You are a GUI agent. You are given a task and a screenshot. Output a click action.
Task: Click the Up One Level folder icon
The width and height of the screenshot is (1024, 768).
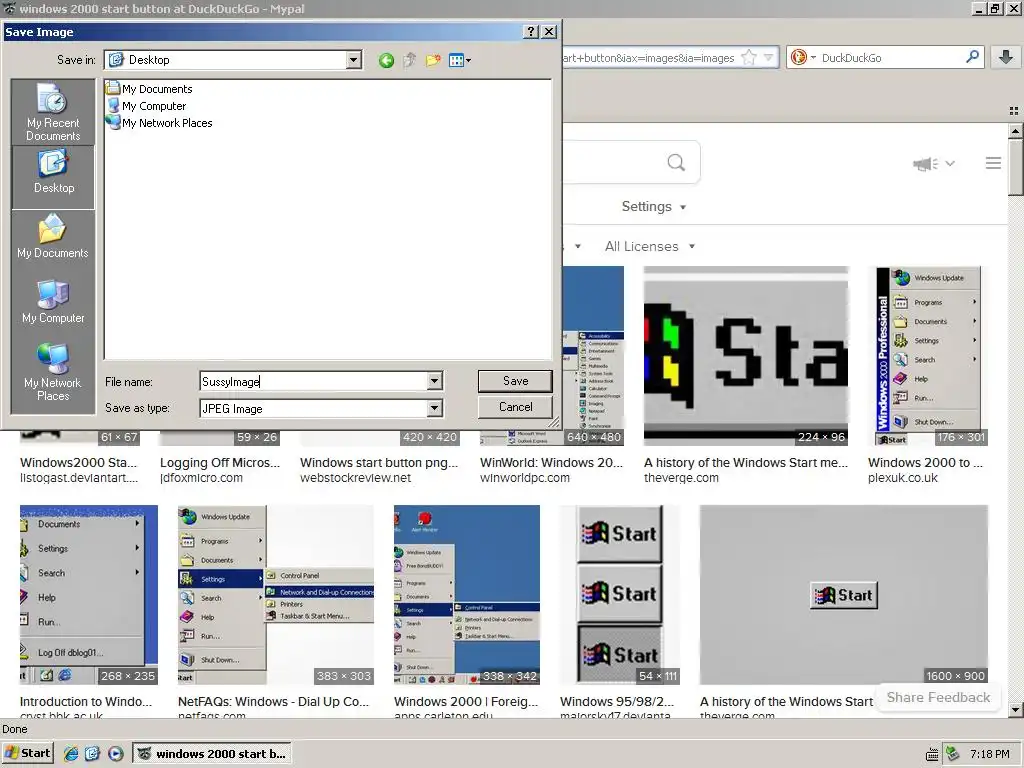(x=409, y=61)
